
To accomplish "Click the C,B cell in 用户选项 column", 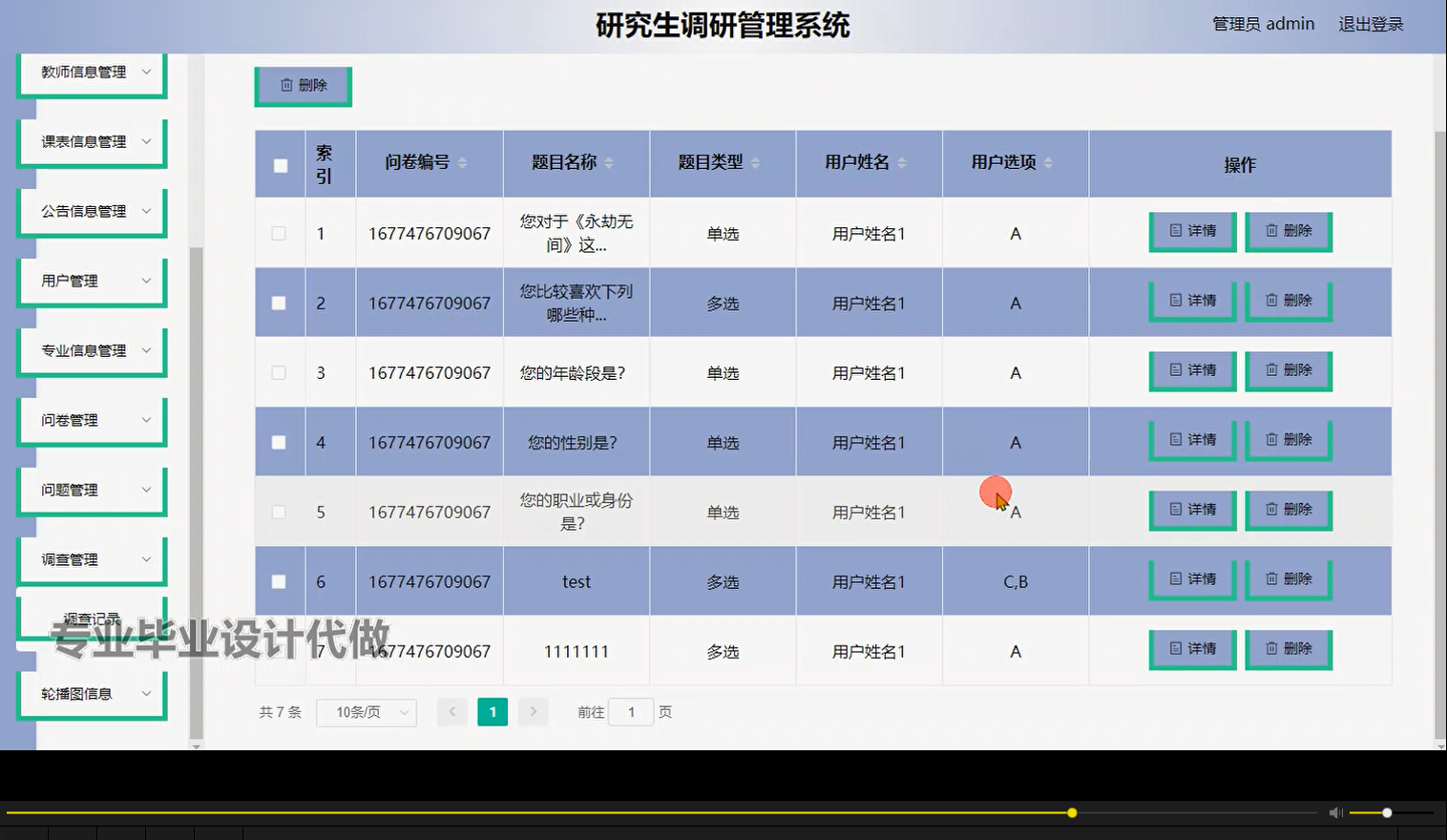I will [1016, 581].
